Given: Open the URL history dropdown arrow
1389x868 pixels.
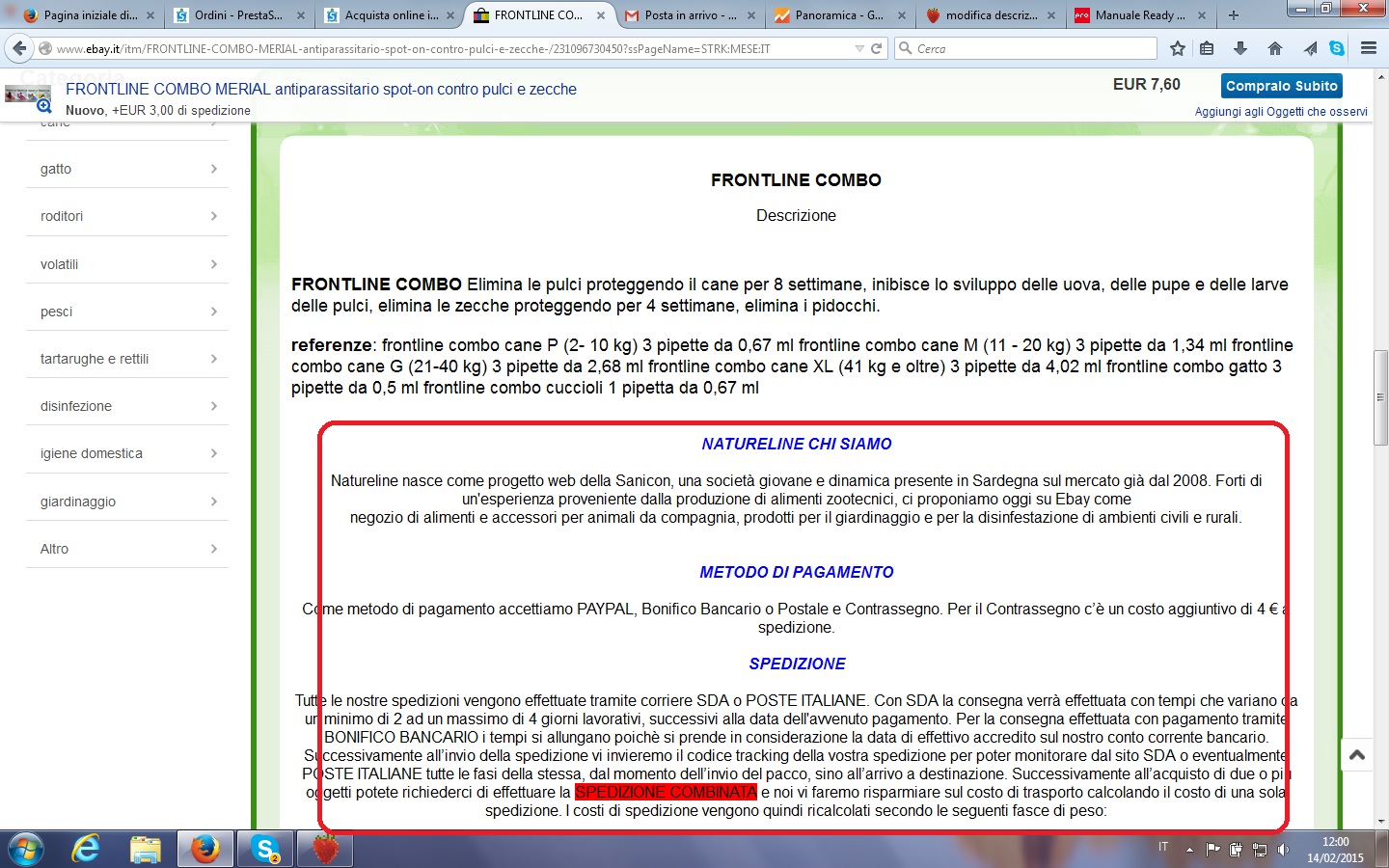Looking at the screenshot, I should [859, 48].
